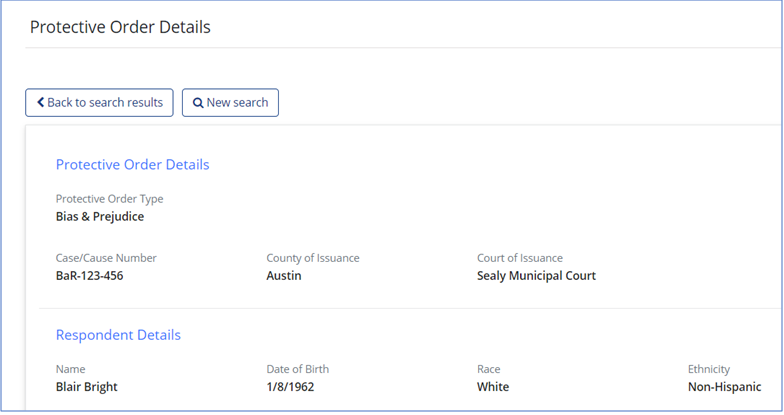The width and height of the screenshot is (784, 415).
Task: Click the Respondent Details section heading
Action: [x=118, y=335]
